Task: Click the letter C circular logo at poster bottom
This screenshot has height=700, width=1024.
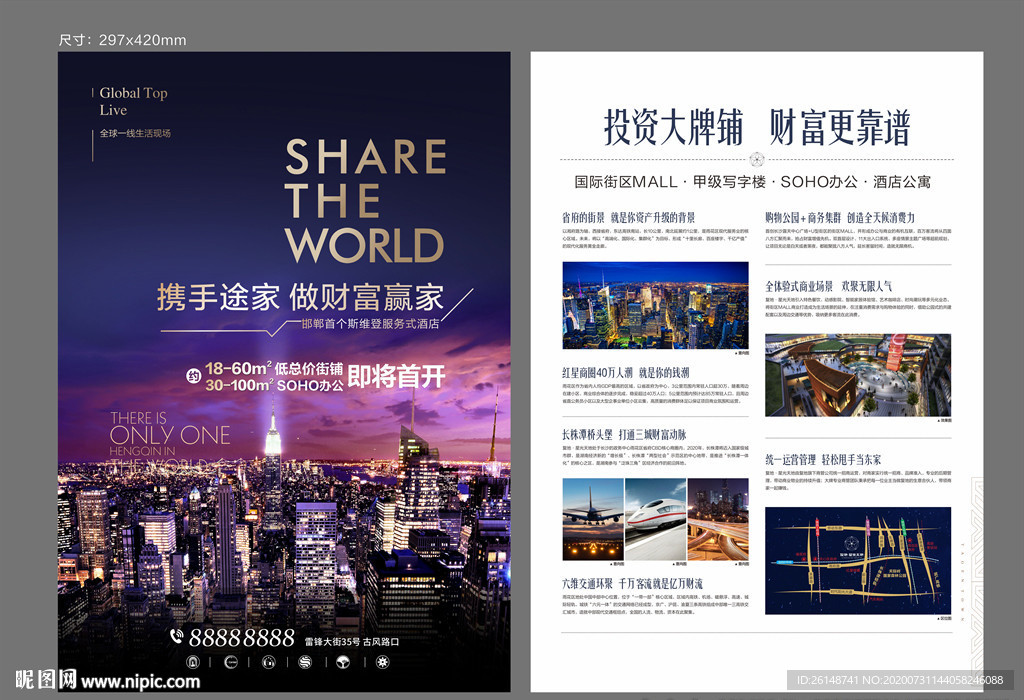Action: pyautogui.click(x=231, y=662)
